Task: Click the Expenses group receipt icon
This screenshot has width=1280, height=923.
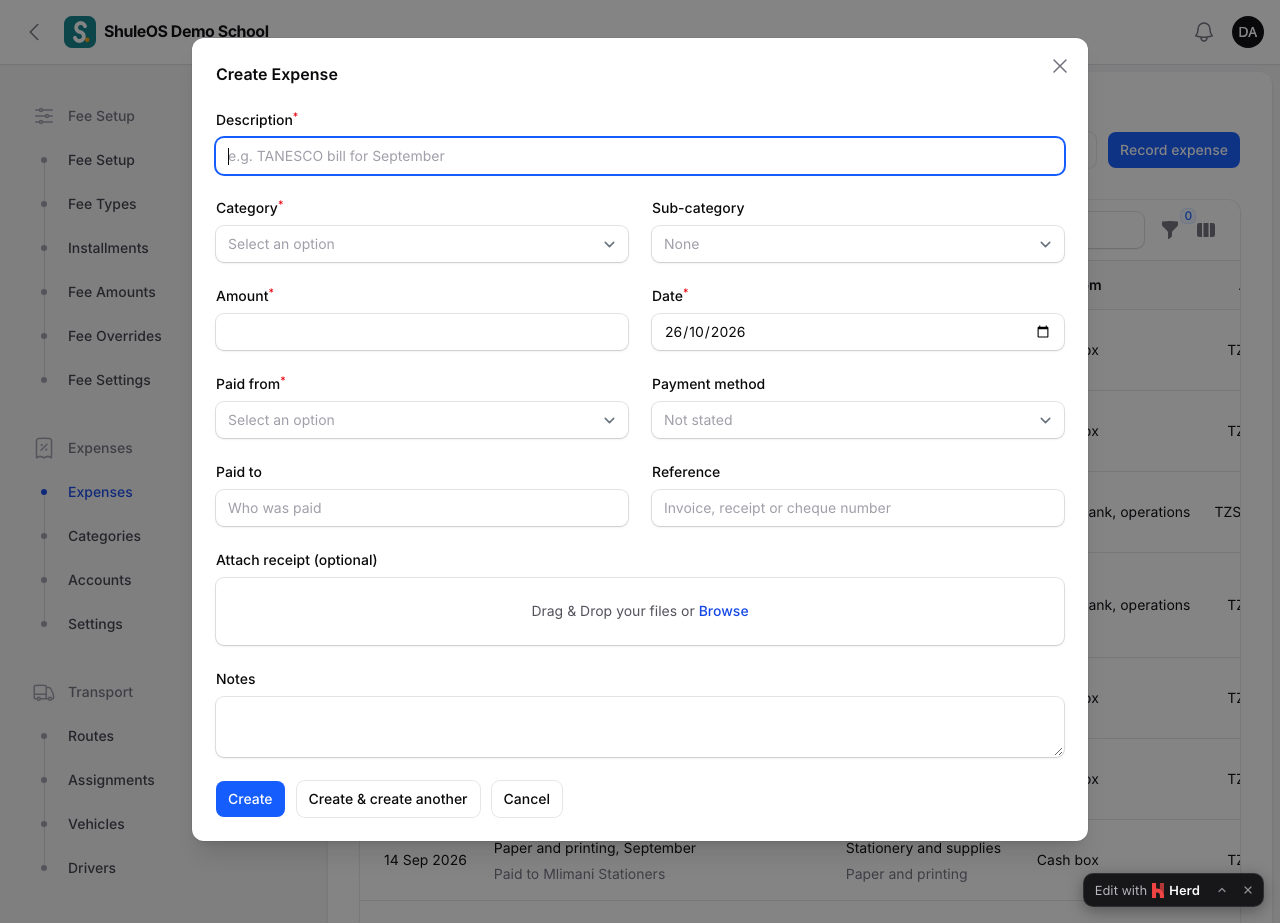Action: [44, 448]
